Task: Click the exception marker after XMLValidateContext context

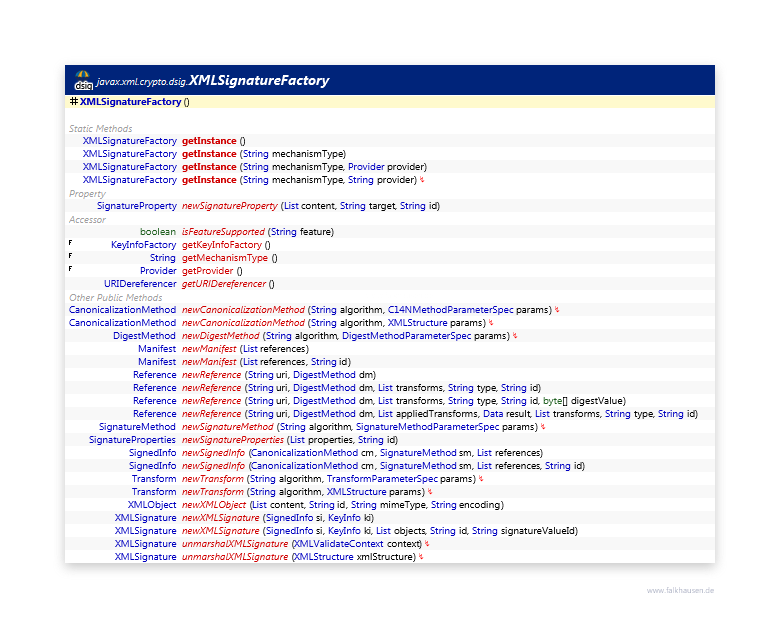Action: pyautogui.click(x=427, y=544)
